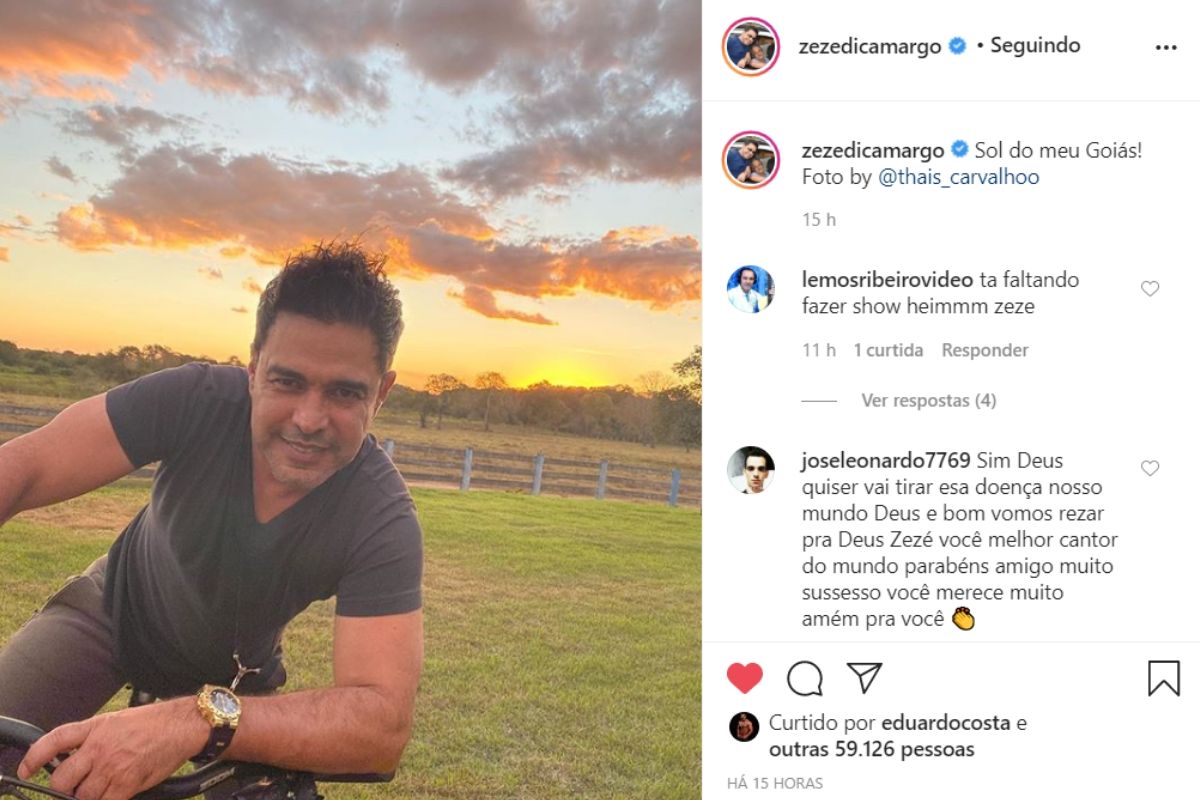Open the @thais_carvalhoo mention link

[959, 177]
